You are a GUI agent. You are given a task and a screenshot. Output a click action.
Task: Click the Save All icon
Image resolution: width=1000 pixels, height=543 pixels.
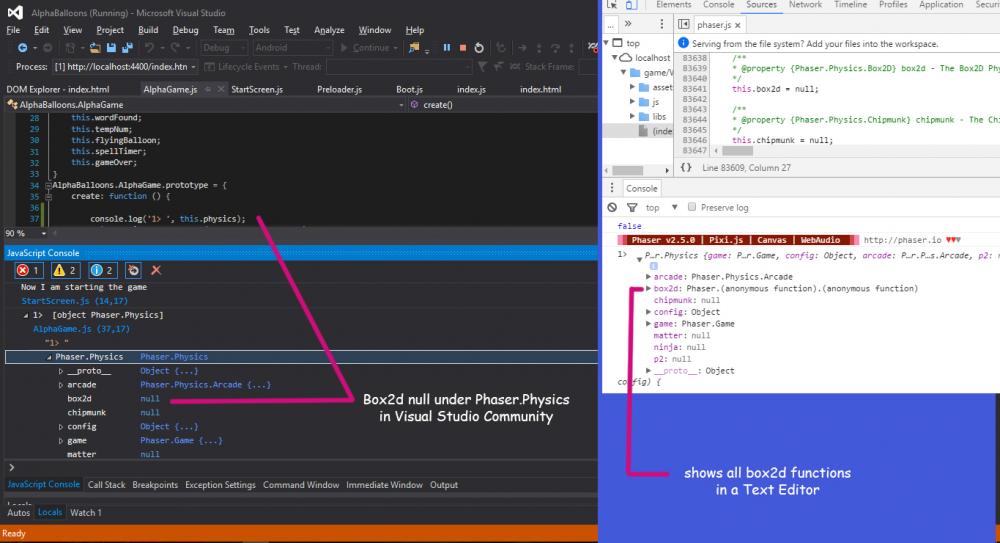(x=127, y=48)
